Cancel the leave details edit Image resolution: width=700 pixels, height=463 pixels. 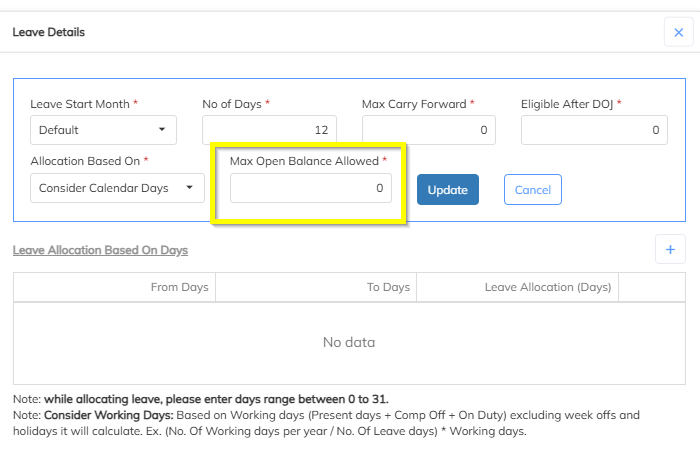[x=533, y=189]
